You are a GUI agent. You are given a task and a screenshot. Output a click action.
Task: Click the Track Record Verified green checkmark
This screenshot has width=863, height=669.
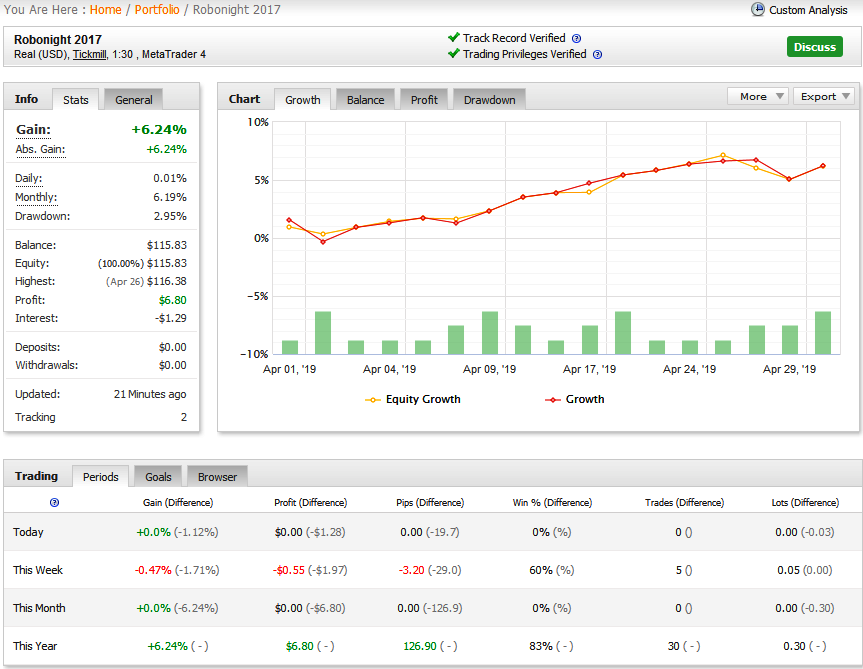(x=454, y=37)
